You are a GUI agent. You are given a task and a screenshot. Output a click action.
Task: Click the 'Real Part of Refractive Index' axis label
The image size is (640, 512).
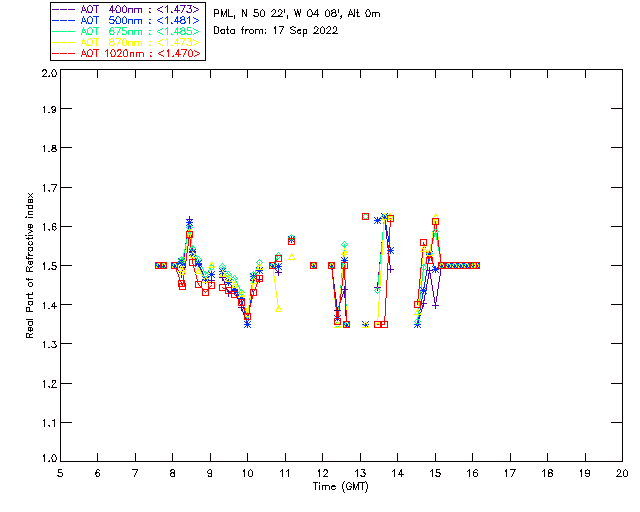coord(31,264)
